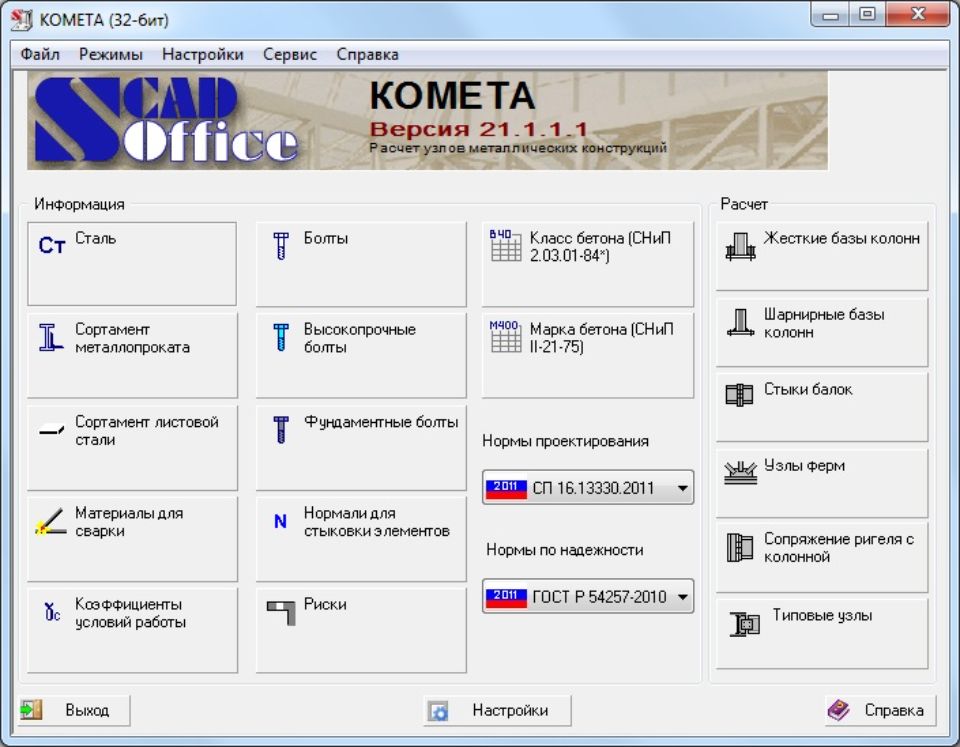Click the Справка text on bottom button
Screen dimensions: 960x747
894,710
